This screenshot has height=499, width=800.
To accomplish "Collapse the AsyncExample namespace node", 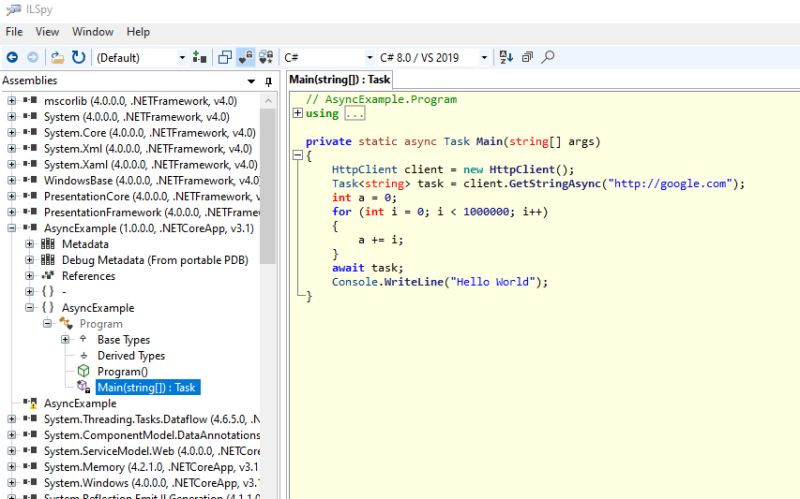I will [30, 308].
